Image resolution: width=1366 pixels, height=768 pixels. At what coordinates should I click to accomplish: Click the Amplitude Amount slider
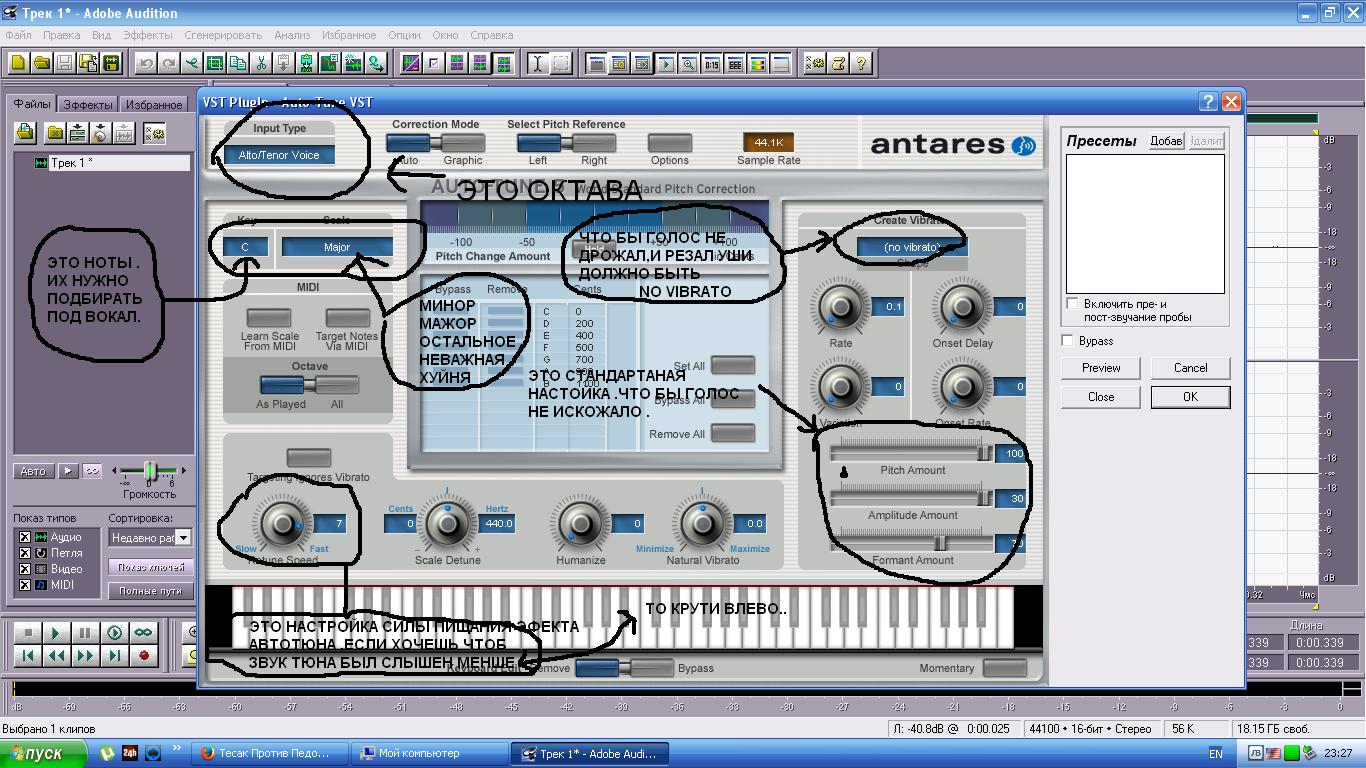click(x=911, y=498)
